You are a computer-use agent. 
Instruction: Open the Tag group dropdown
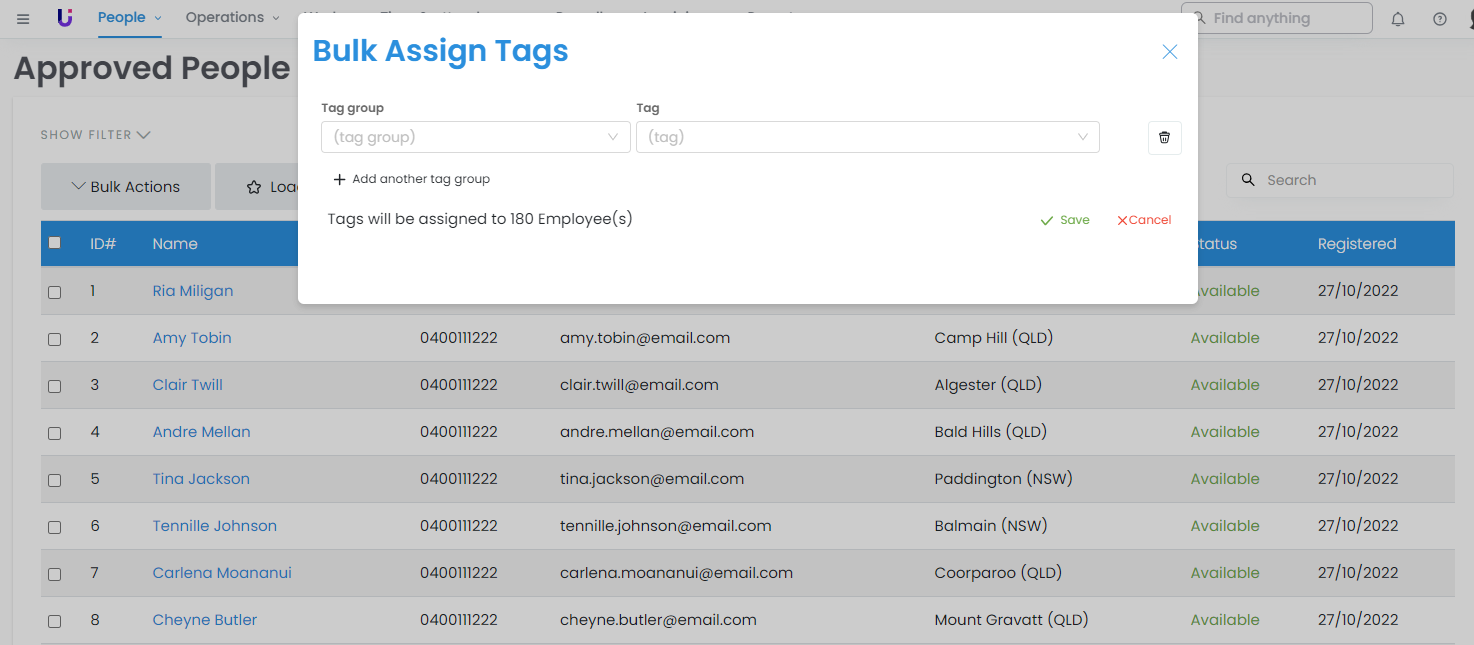[x=475, y=137]
